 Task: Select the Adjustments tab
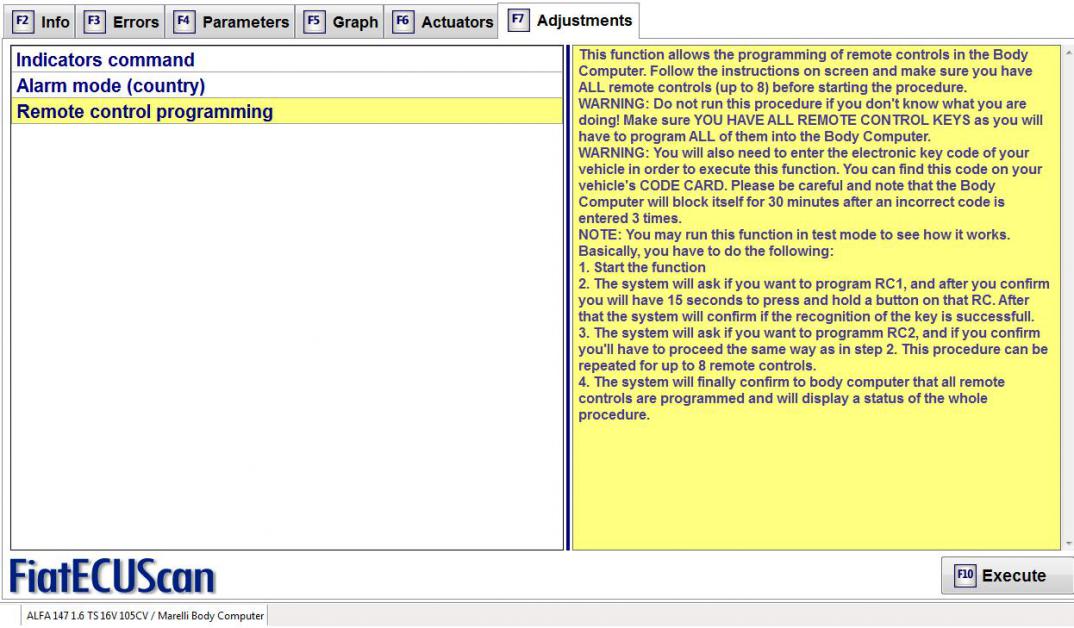click(570, 21)
